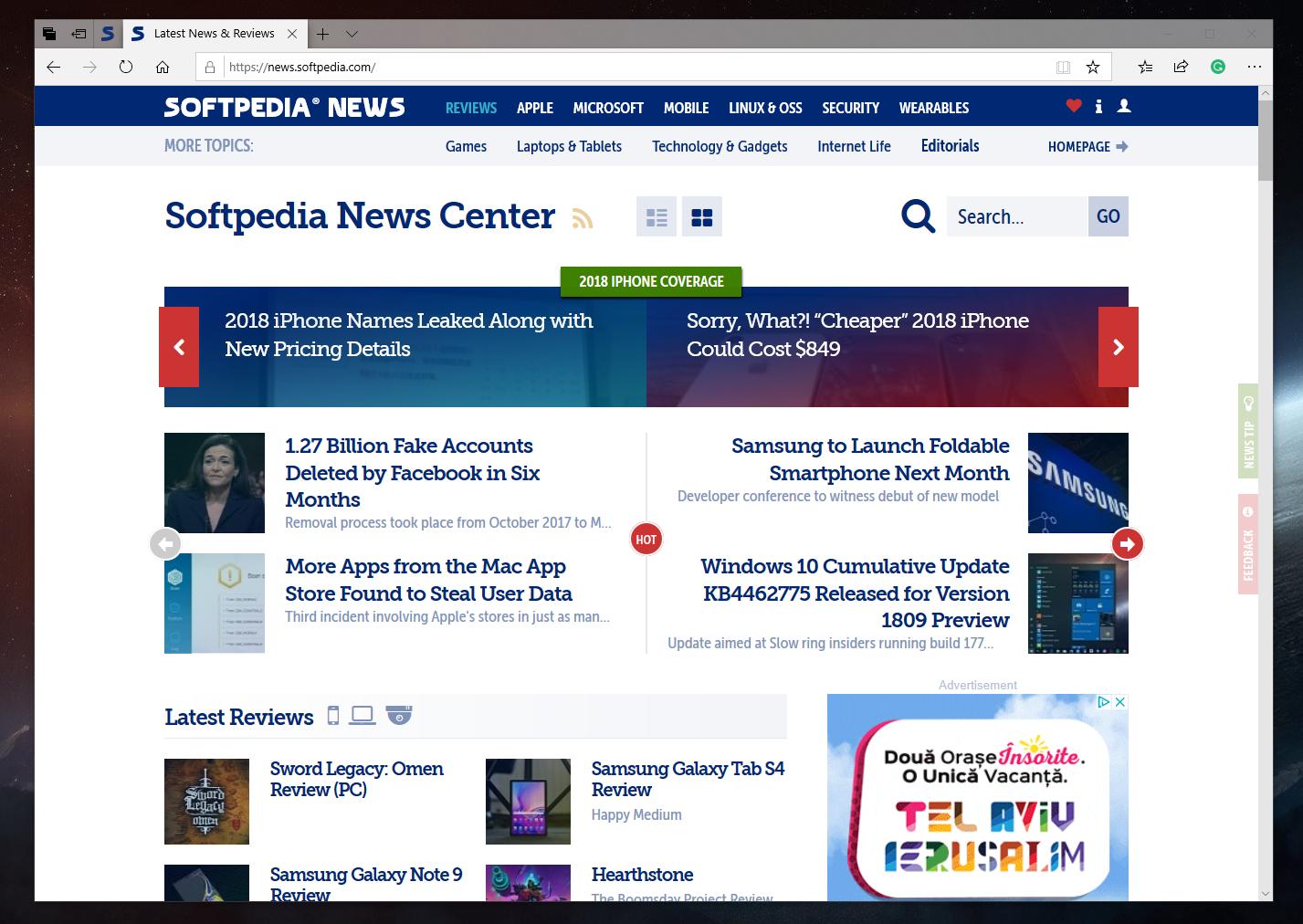1303x924 pixels.
Task: Click 2018 IPHONE COVERAGE green button
Action: click(651, 281)
